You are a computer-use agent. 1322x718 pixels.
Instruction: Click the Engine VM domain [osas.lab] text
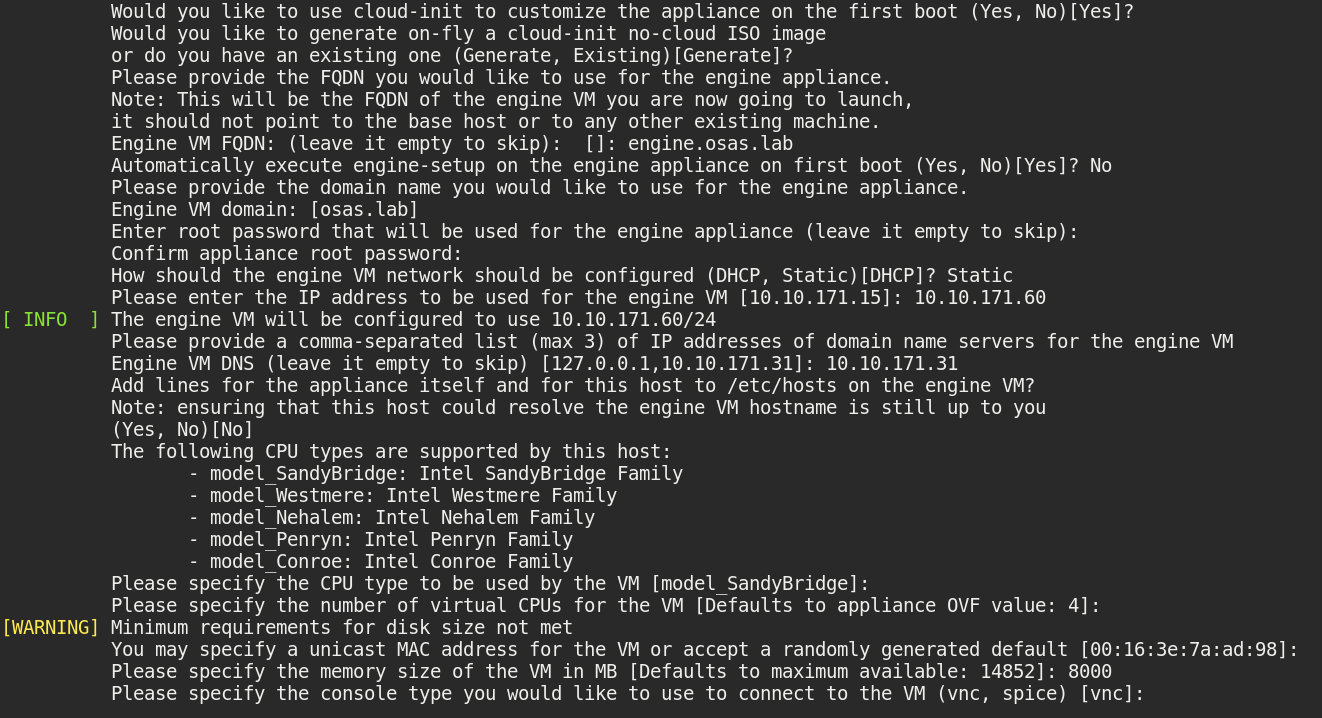click(264, 210)
